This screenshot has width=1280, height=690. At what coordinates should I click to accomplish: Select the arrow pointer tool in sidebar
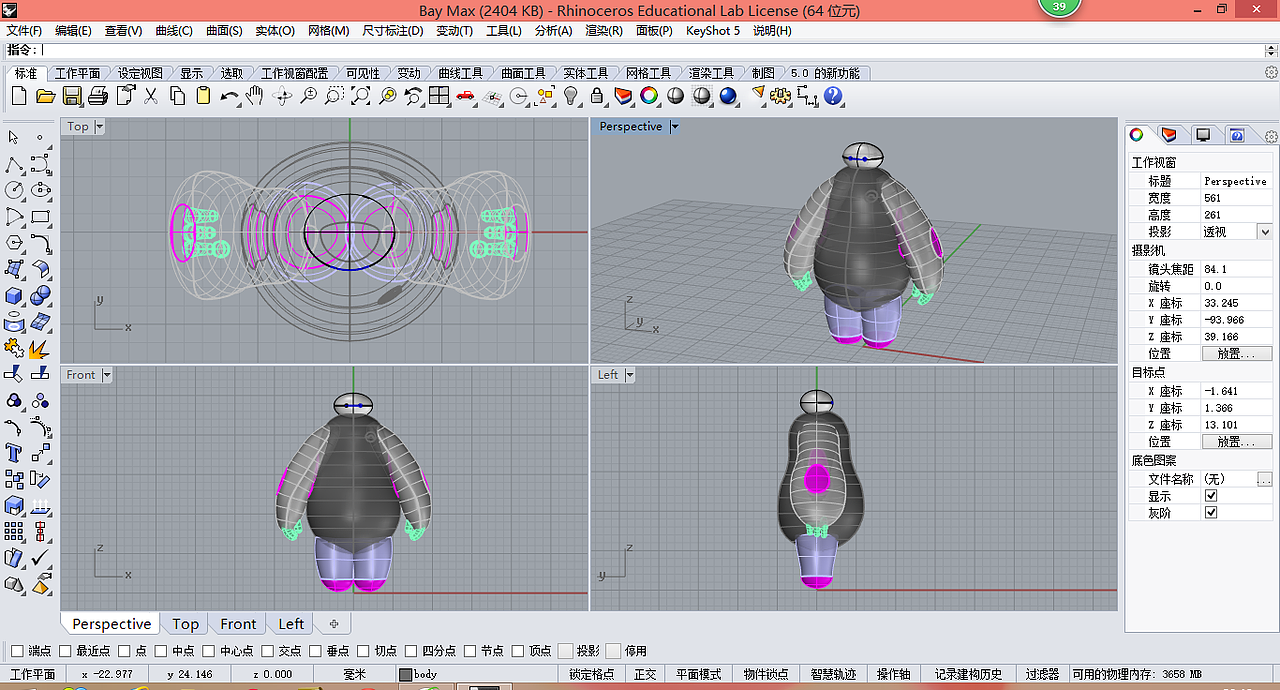[x=14, y=137]
